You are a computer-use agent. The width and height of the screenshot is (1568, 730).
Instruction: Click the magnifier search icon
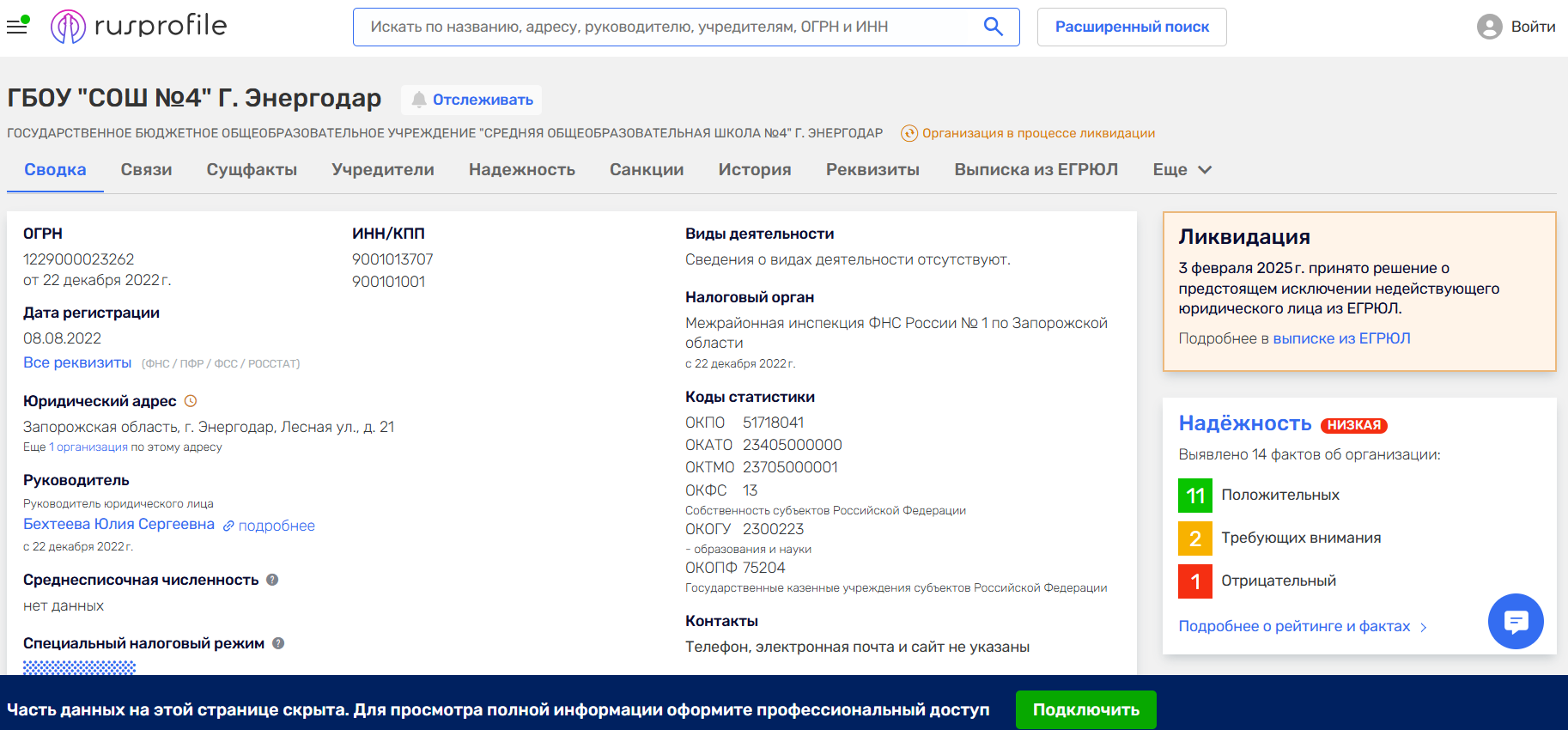click(x=993, y=27)
